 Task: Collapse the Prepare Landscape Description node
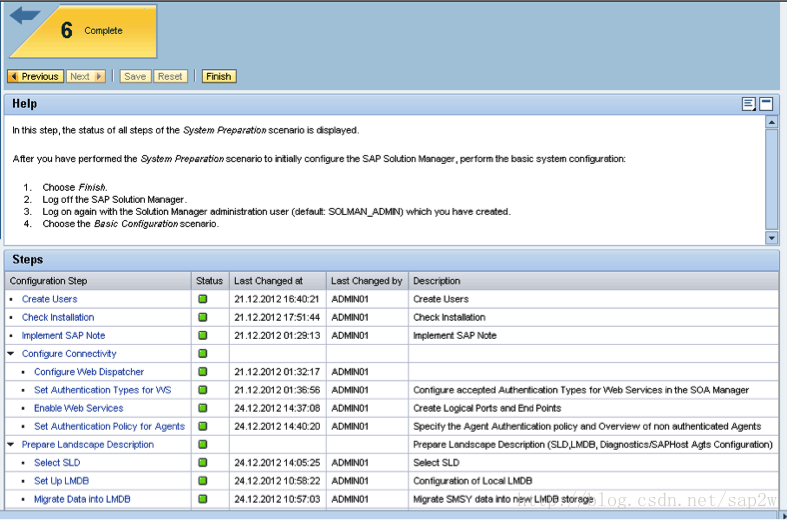pos(11,445)
